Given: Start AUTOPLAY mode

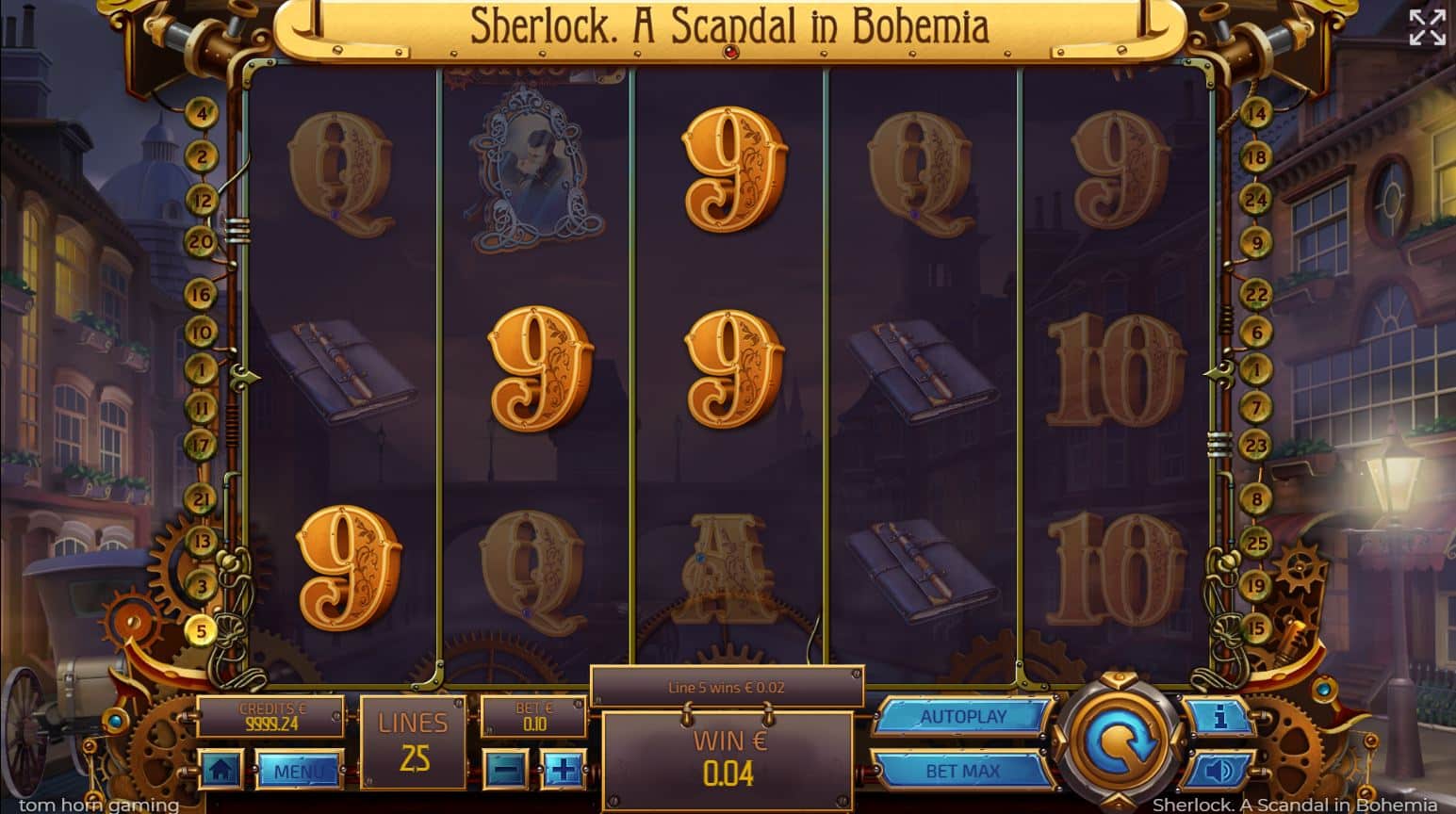Looking at the screenshot, I should point(963,717).
